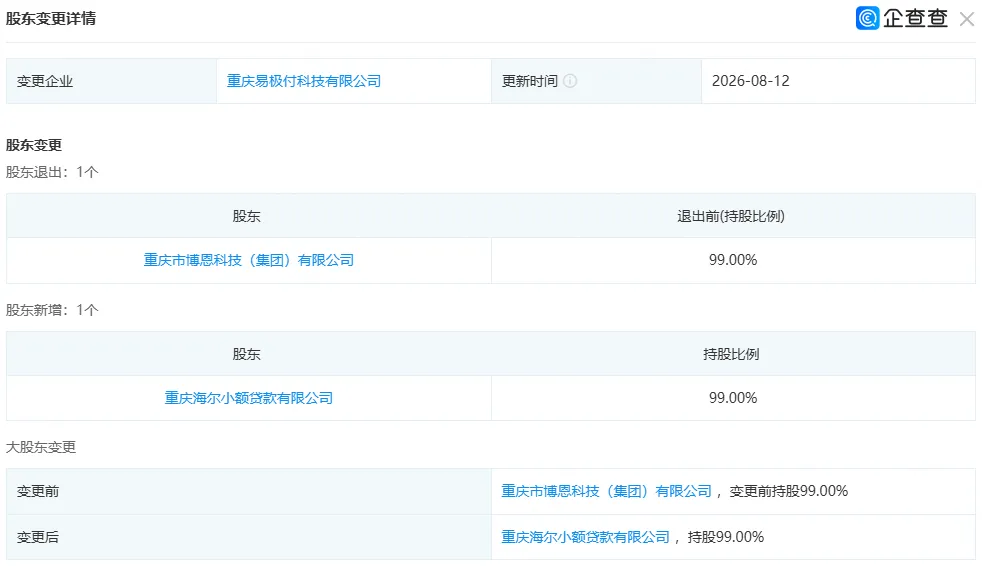Click the 变更前 row label

point(38,491)
